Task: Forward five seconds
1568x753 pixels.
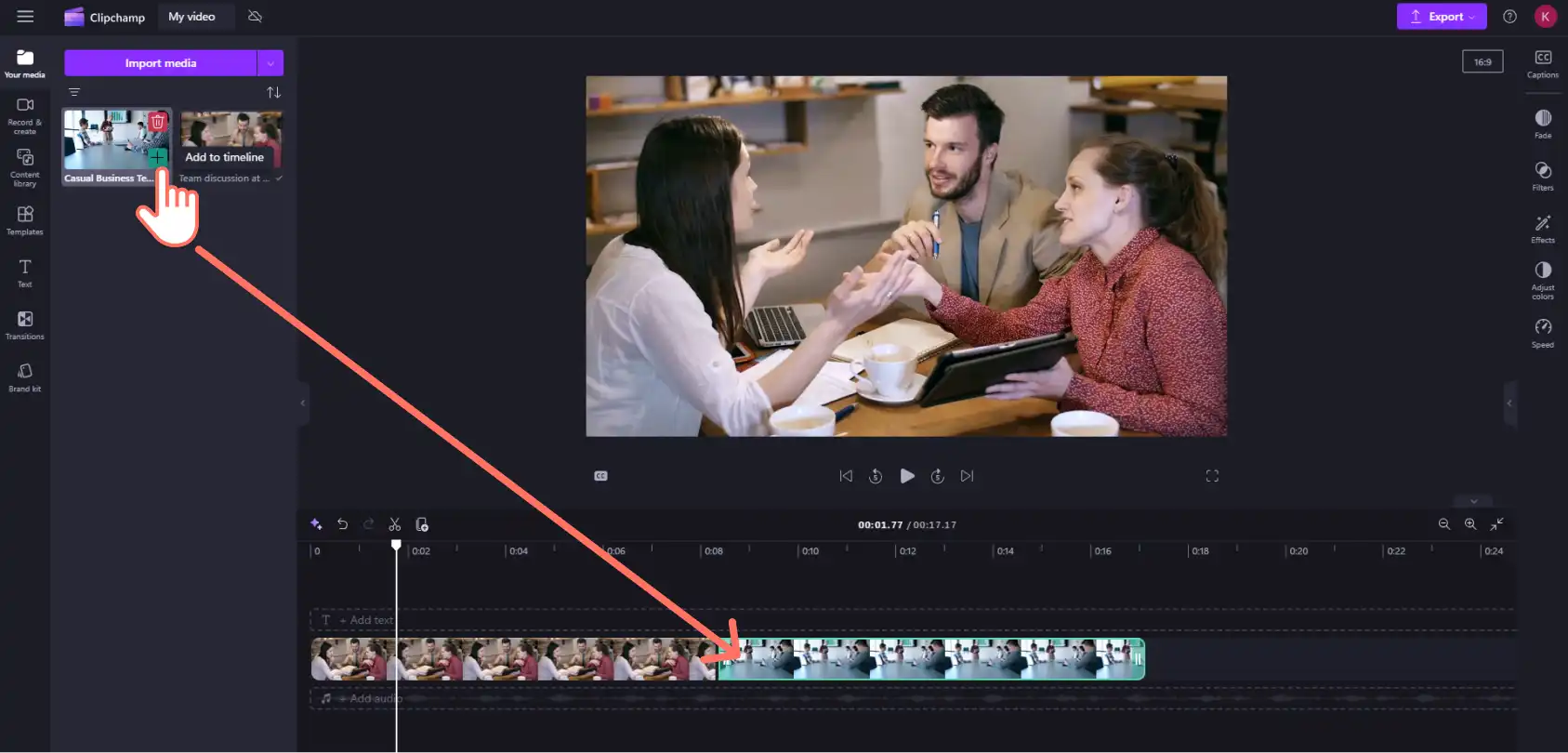Action: pos(938,476)
